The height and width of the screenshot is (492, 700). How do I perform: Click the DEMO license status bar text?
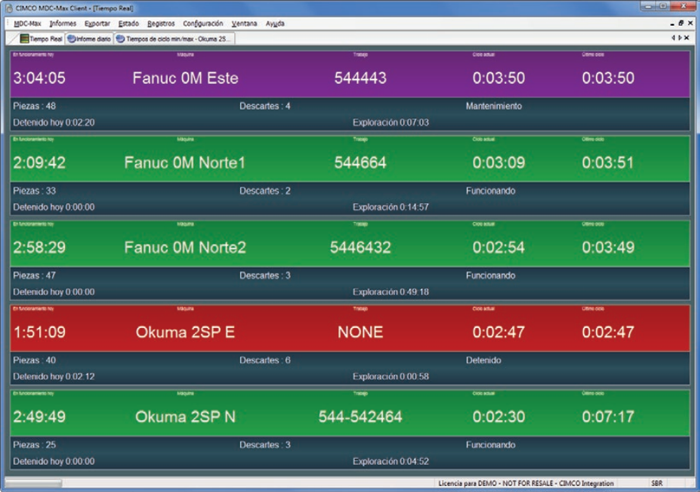pos(526,484)
